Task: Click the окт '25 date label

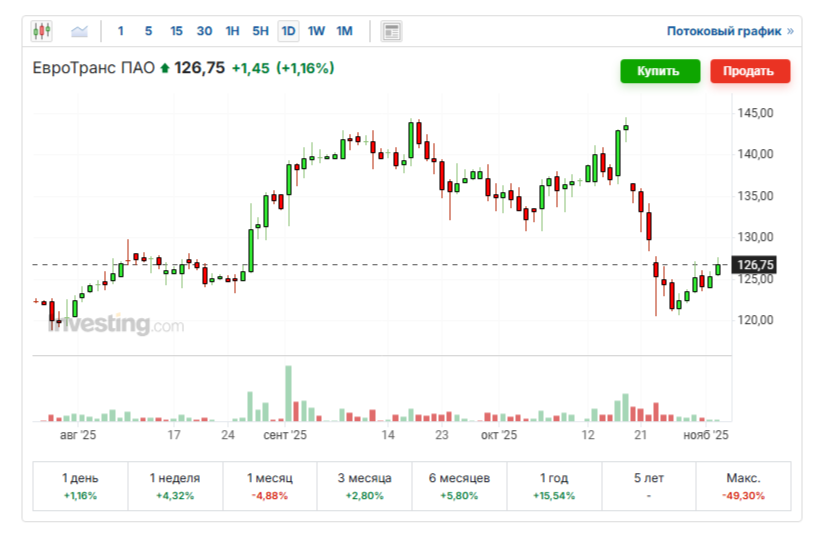Action: click(498, 434)
